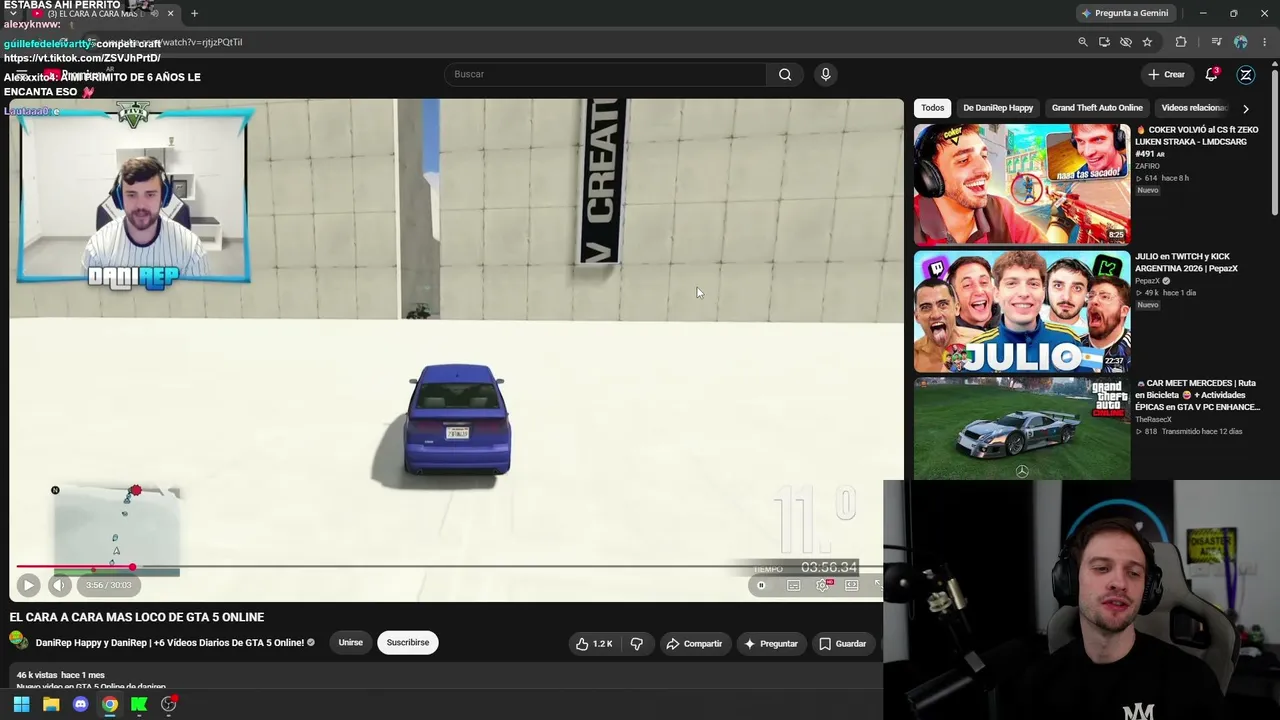The image size is (1280, 720).
Task: Open the CAR MEET MERCEDES video title
Action: point(1198,395)
